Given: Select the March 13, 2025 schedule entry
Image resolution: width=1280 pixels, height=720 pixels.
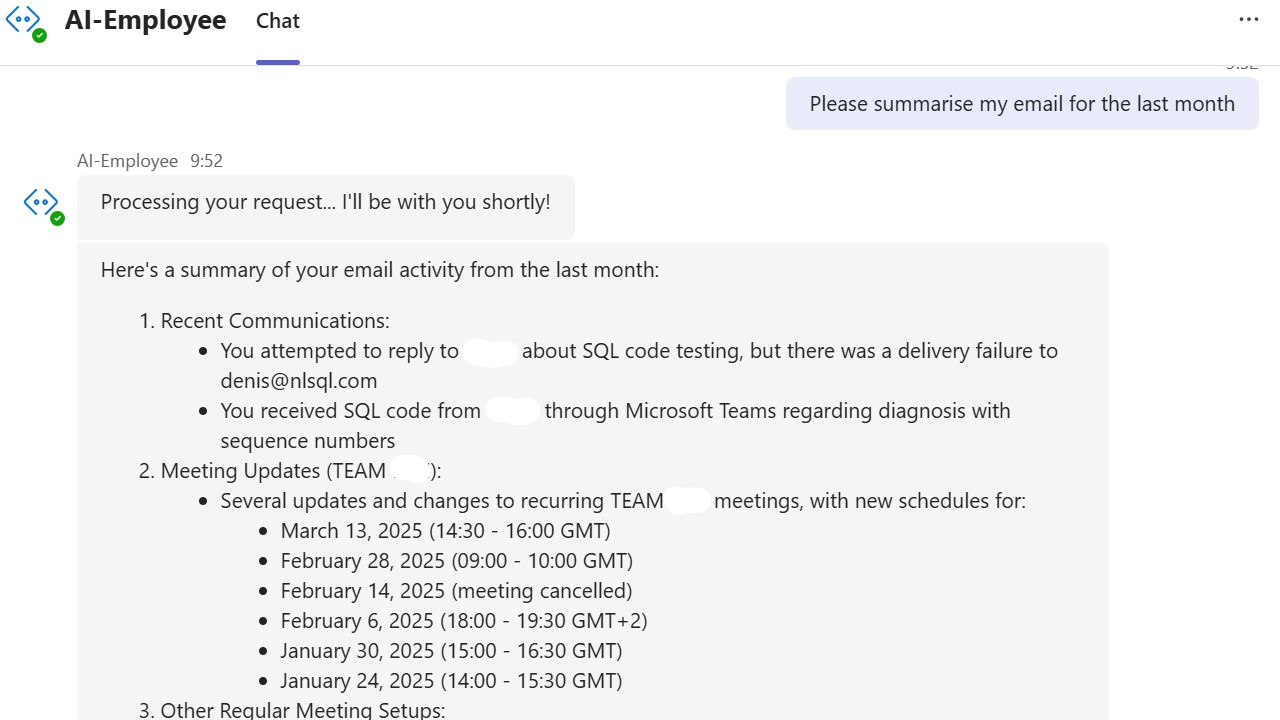Looking at the screenshot, I should coord(445,531).
